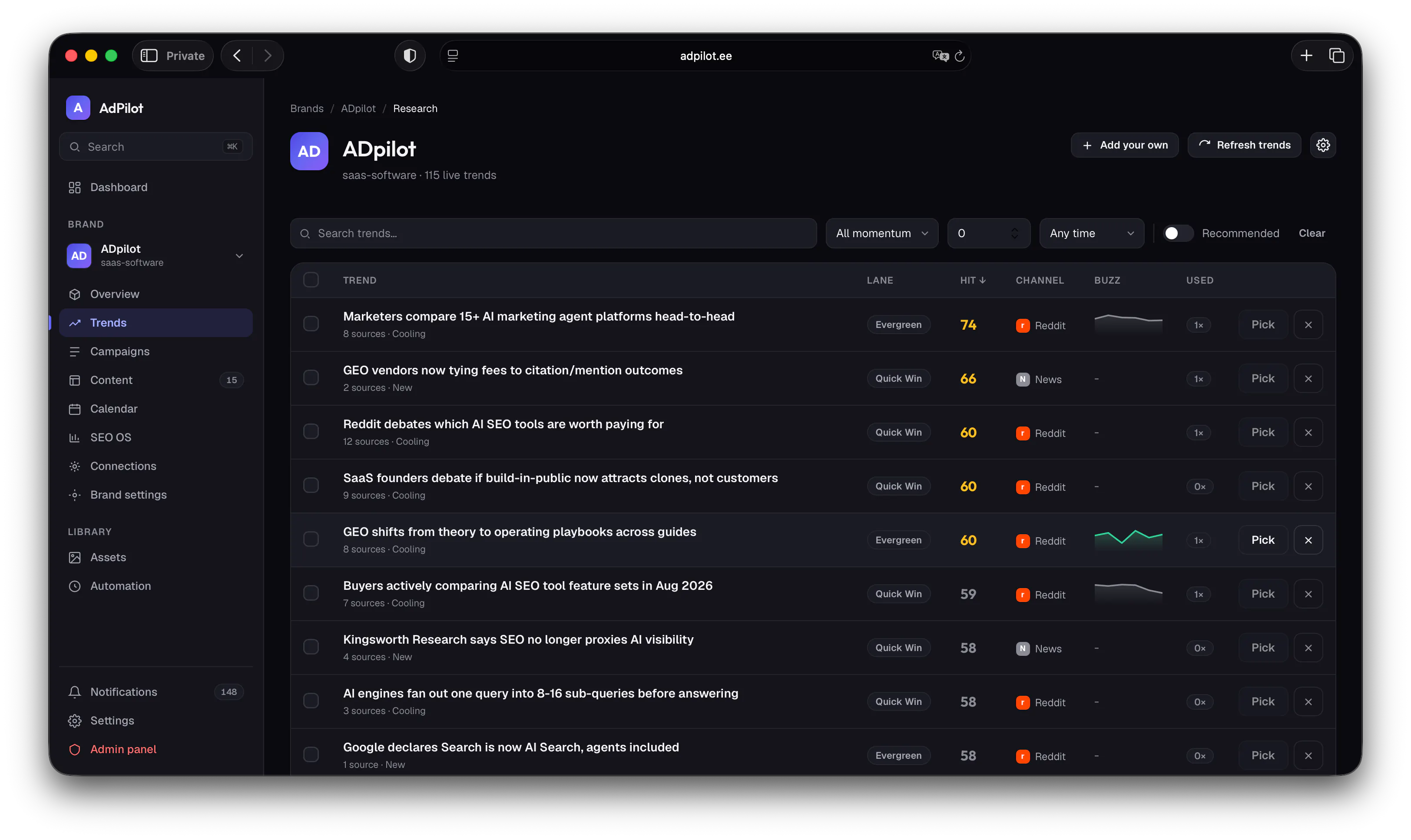Open the Admin panel link
1411x840 pixels.
(156, 749)
